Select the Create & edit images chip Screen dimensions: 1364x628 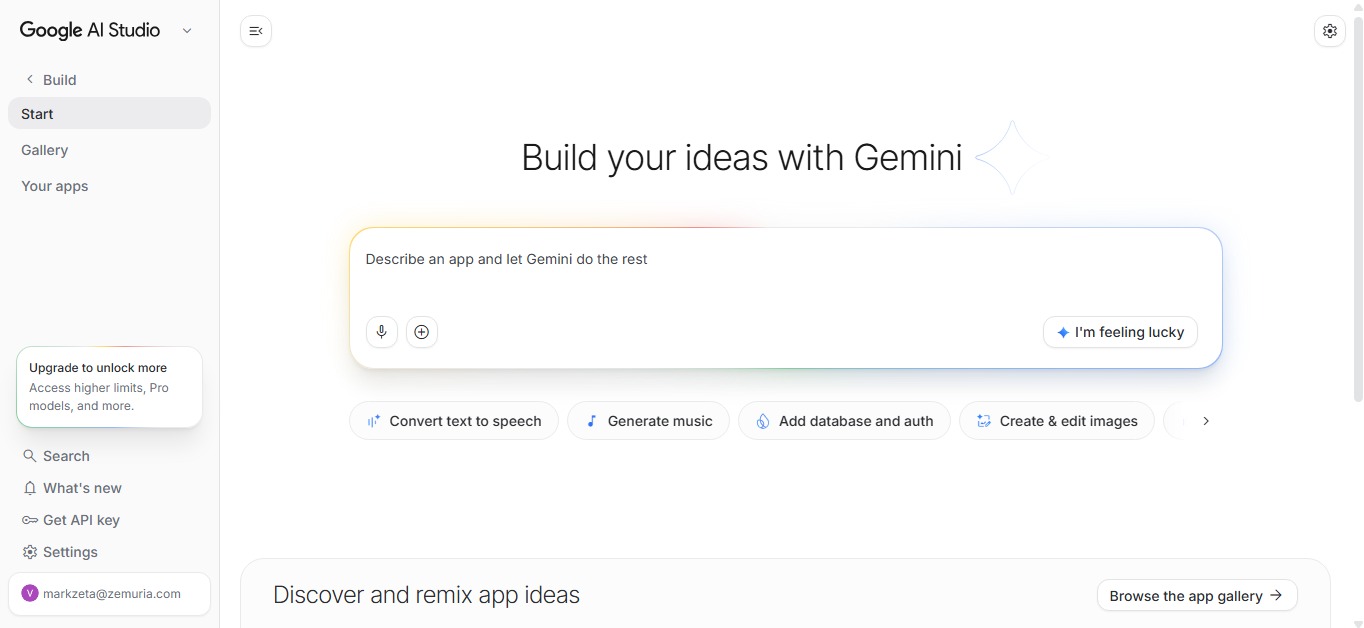click(1056, 421)
